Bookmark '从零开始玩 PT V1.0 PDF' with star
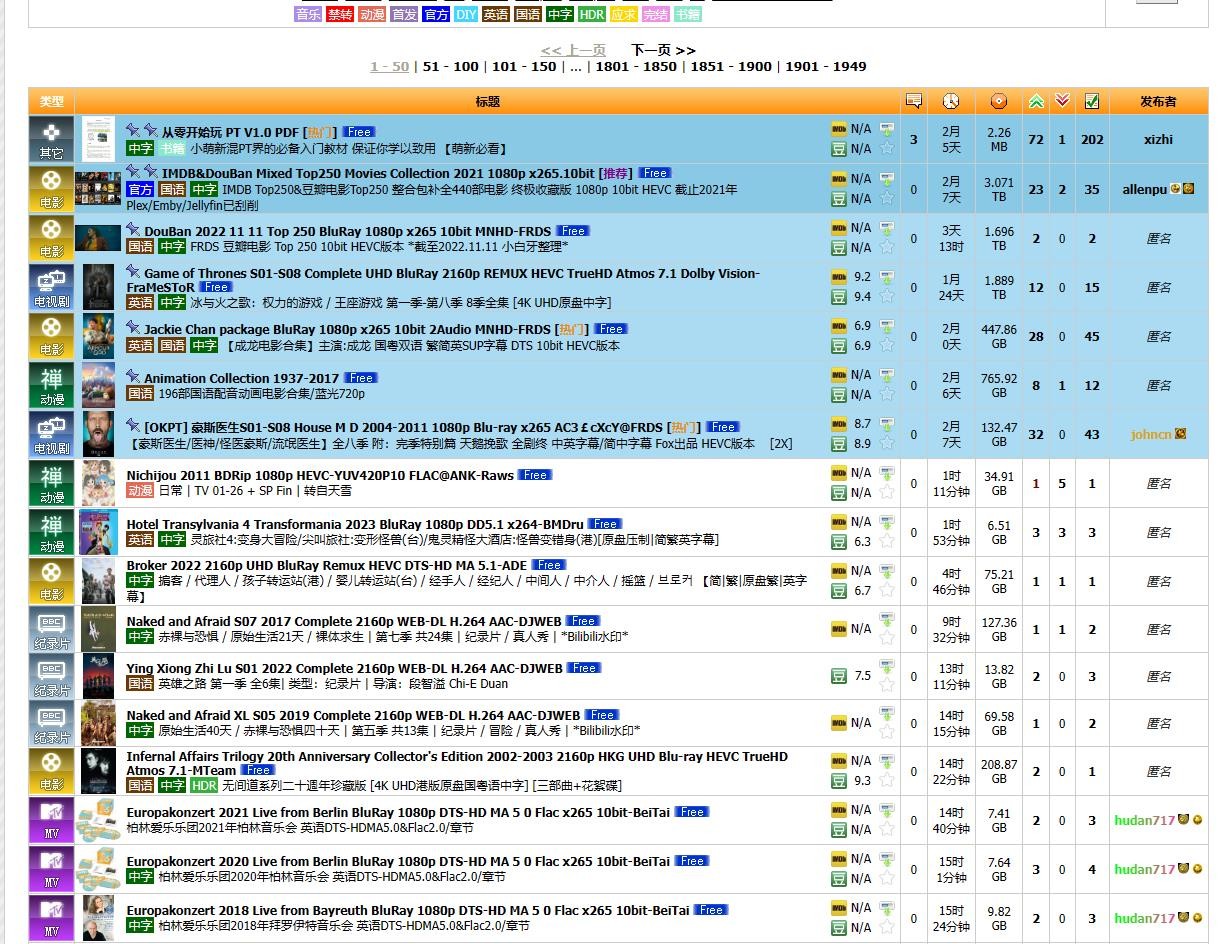Image resolution: width=1232 pixels, height=944 pixels. coord(887,149)
